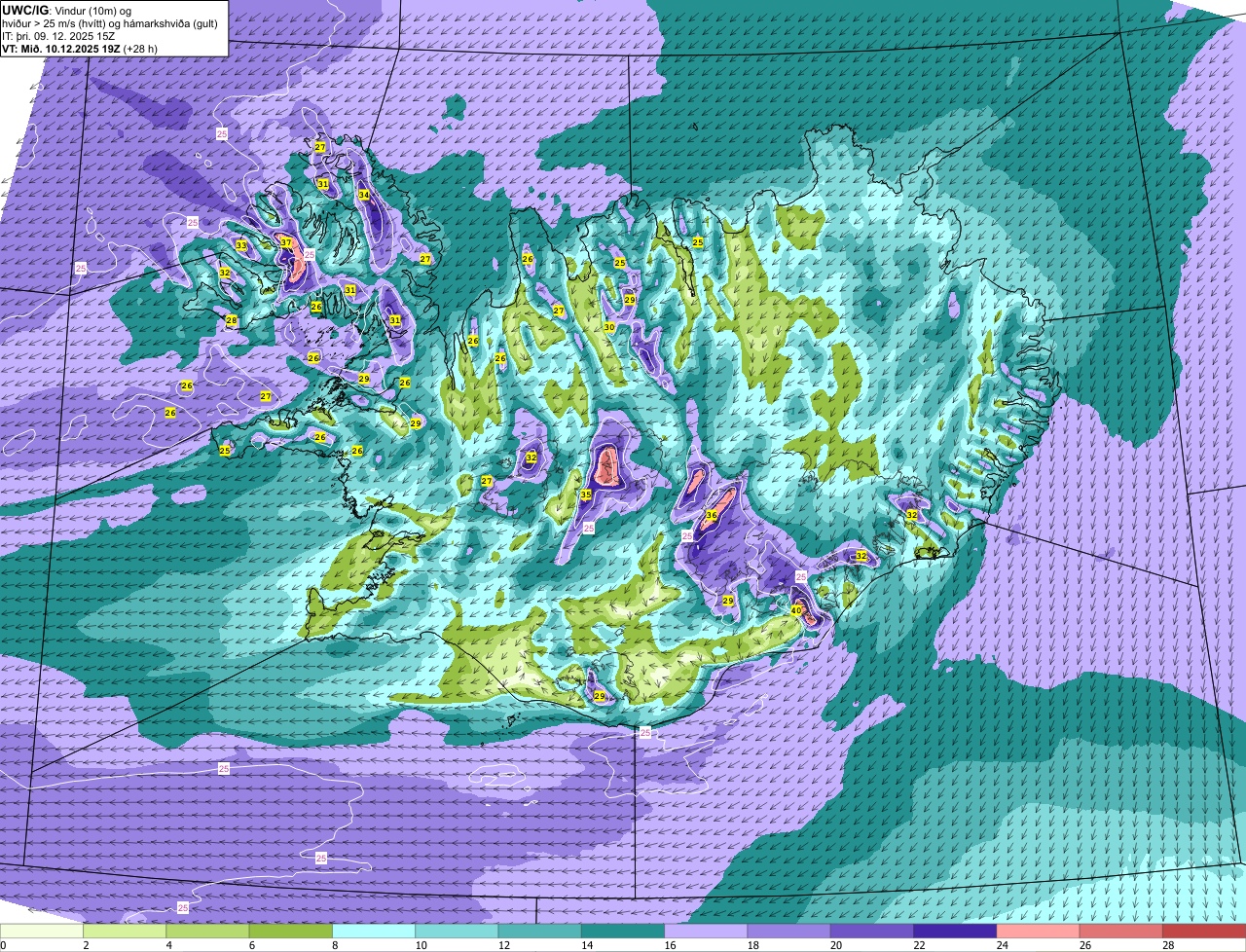1246x952 pixels.
Task: Click the legend scale tick label "14"
Action: click(585, 945)
